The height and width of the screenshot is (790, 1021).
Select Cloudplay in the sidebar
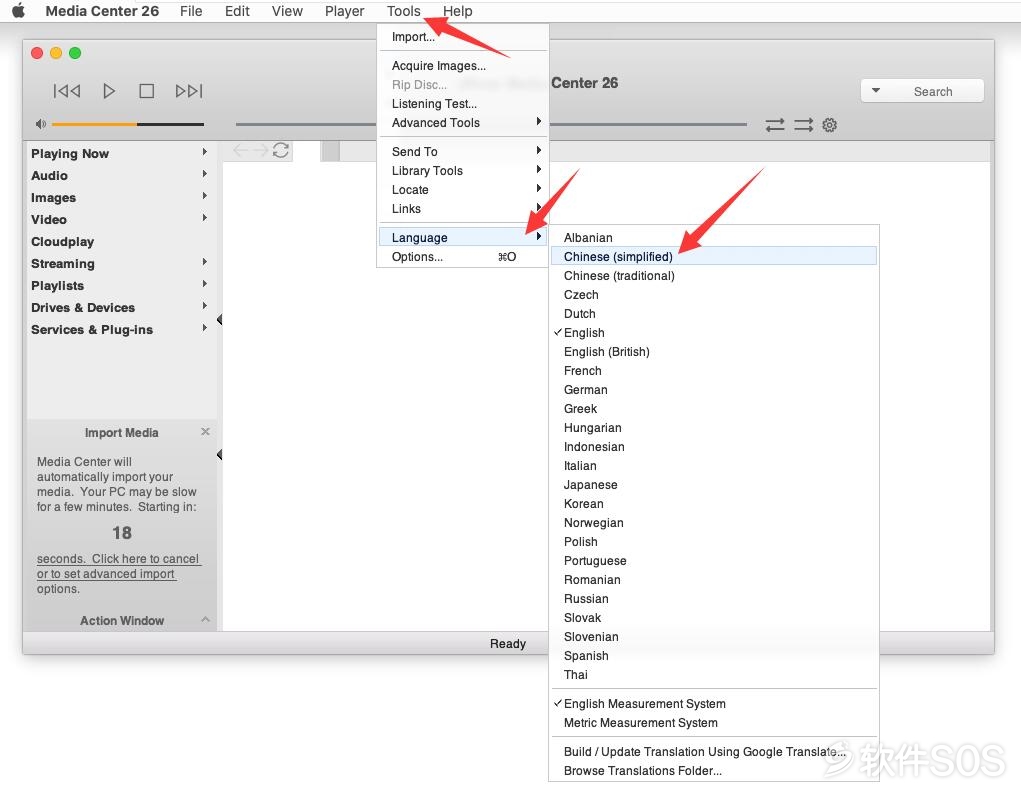[63, 242]
